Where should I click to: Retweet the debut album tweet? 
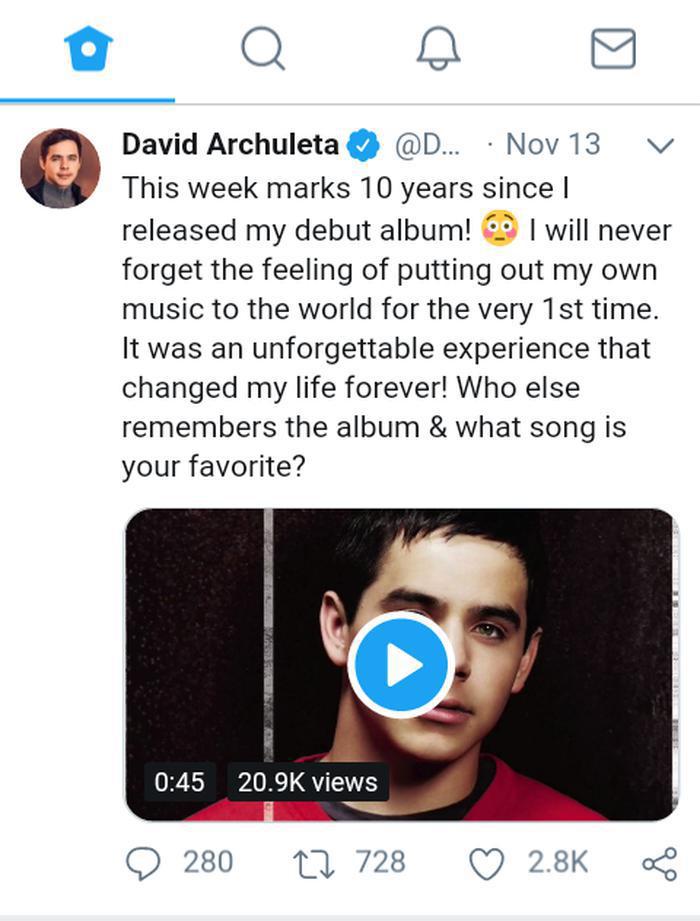point(314,863)
